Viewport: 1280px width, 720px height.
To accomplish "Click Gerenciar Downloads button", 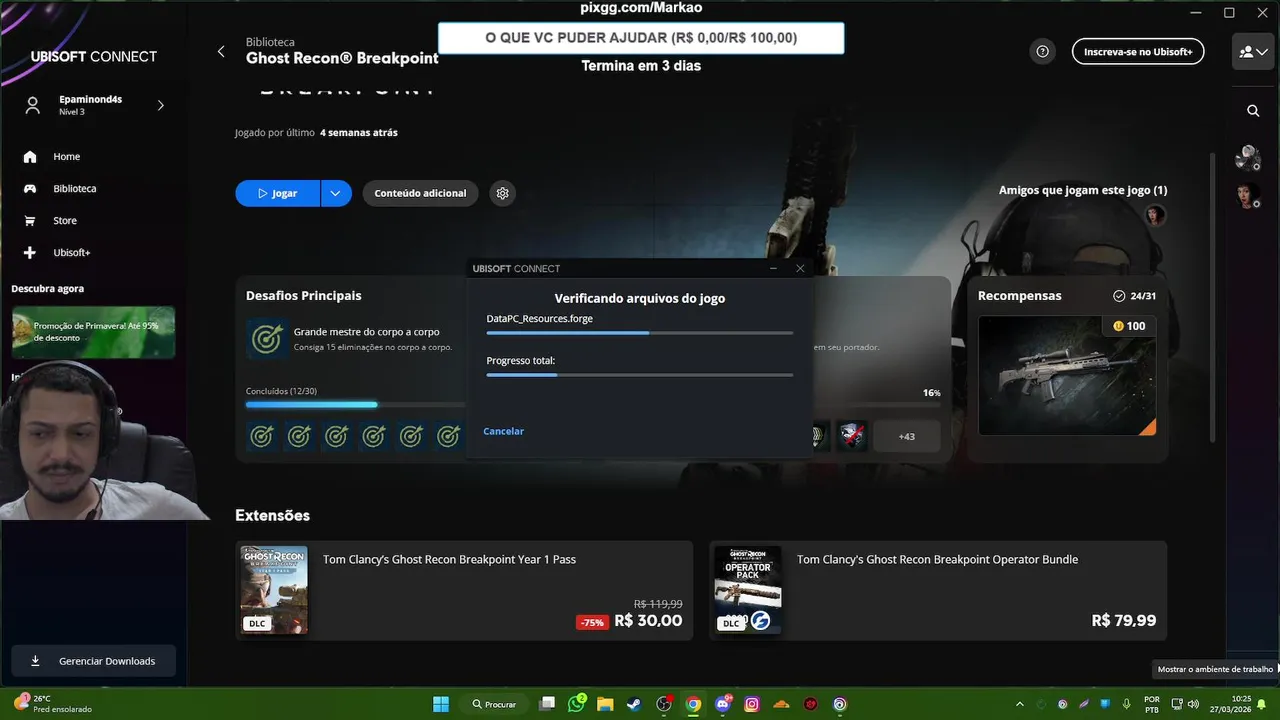I will [x=93, y=661].
